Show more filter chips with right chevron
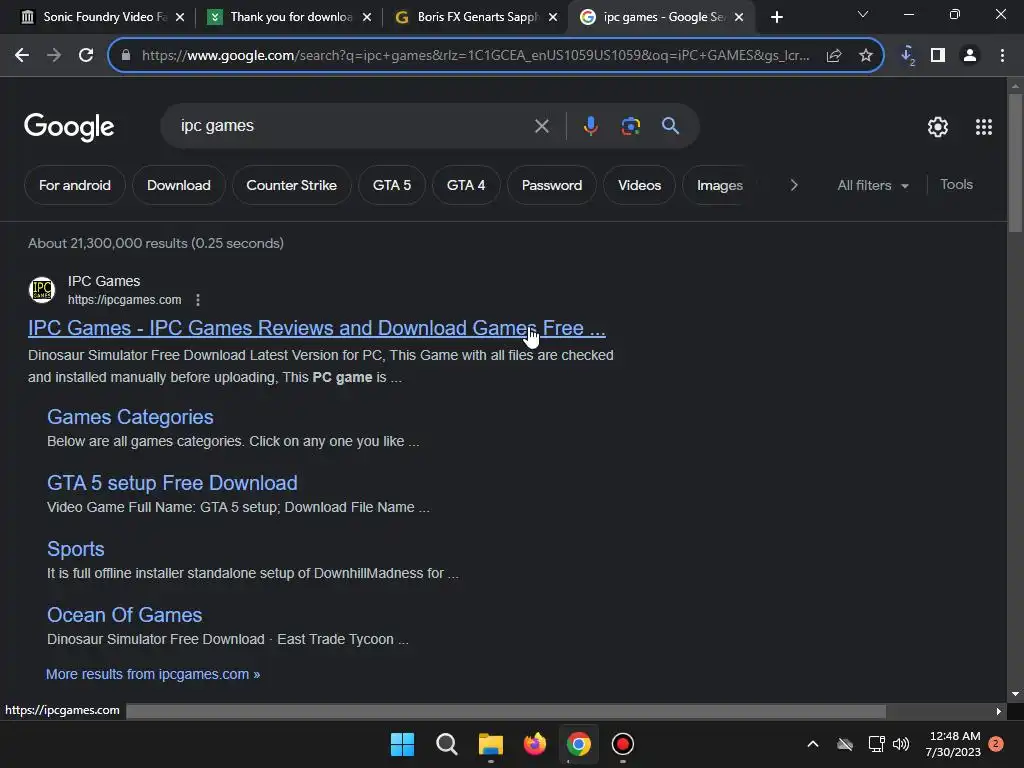 point(793,185)
